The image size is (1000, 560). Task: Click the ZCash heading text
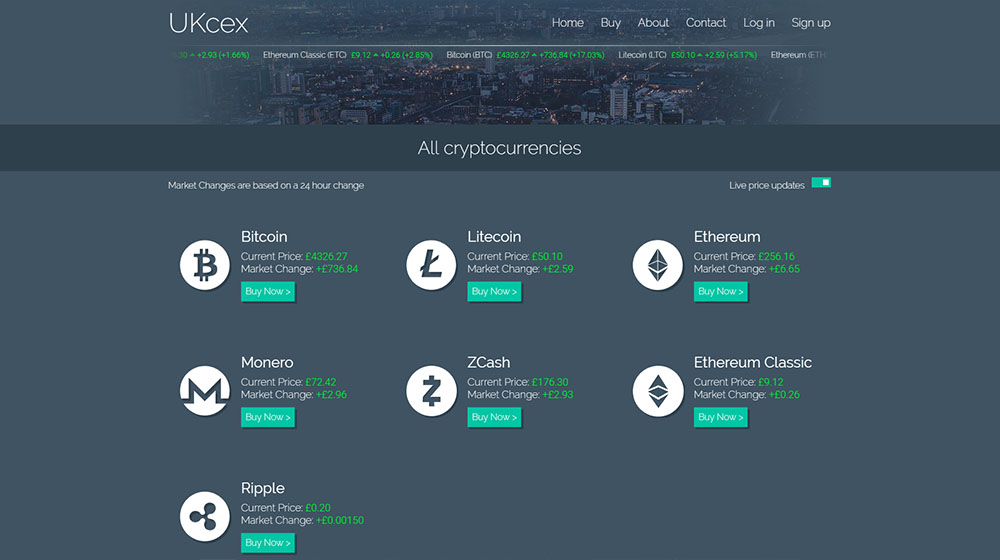(x=489, y=362)
